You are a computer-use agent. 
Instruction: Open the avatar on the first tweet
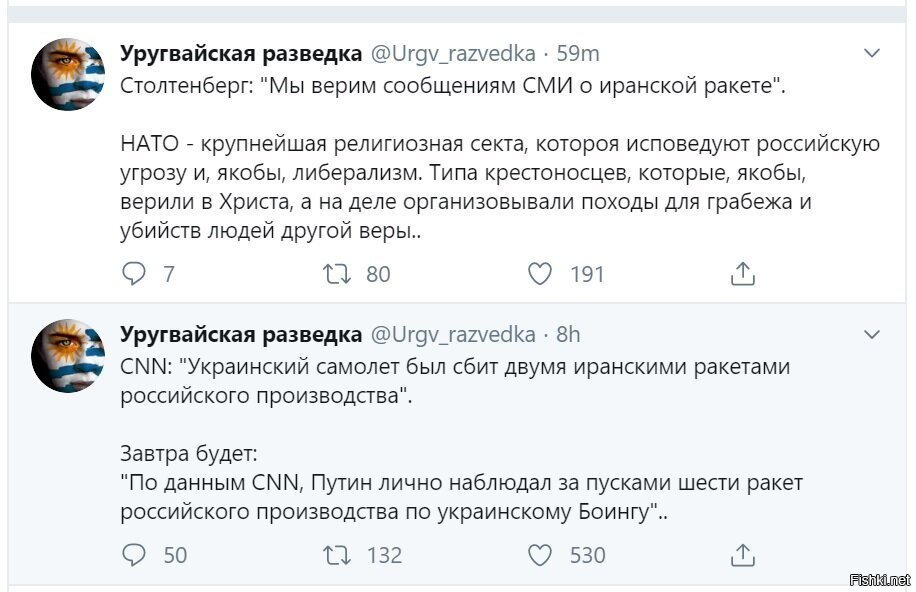click(68, 74)
